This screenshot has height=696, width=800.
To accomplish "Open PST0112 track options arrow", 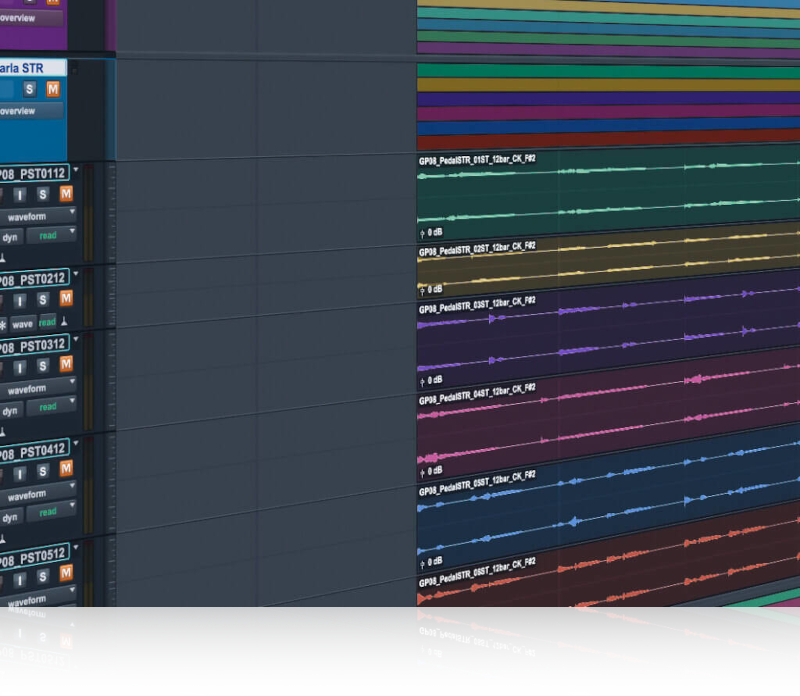I will coord(76,169).
